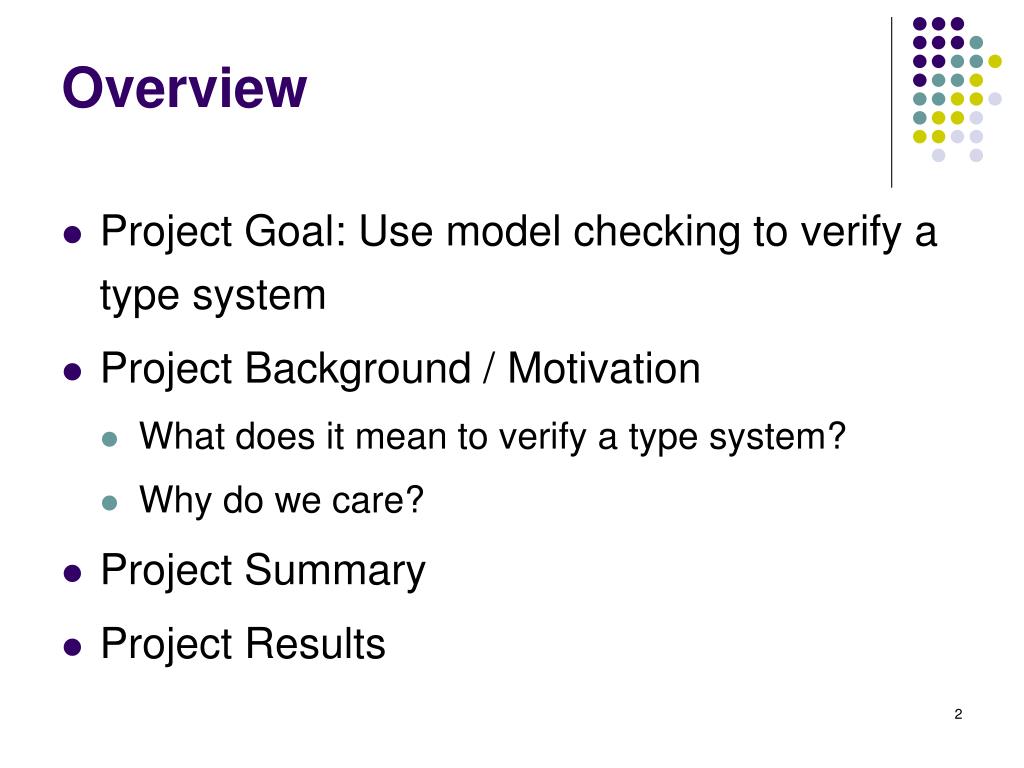Viewport: 1024px width, 768px height.
Task: Click the slide number 2
Action: (x=958, y=714)
